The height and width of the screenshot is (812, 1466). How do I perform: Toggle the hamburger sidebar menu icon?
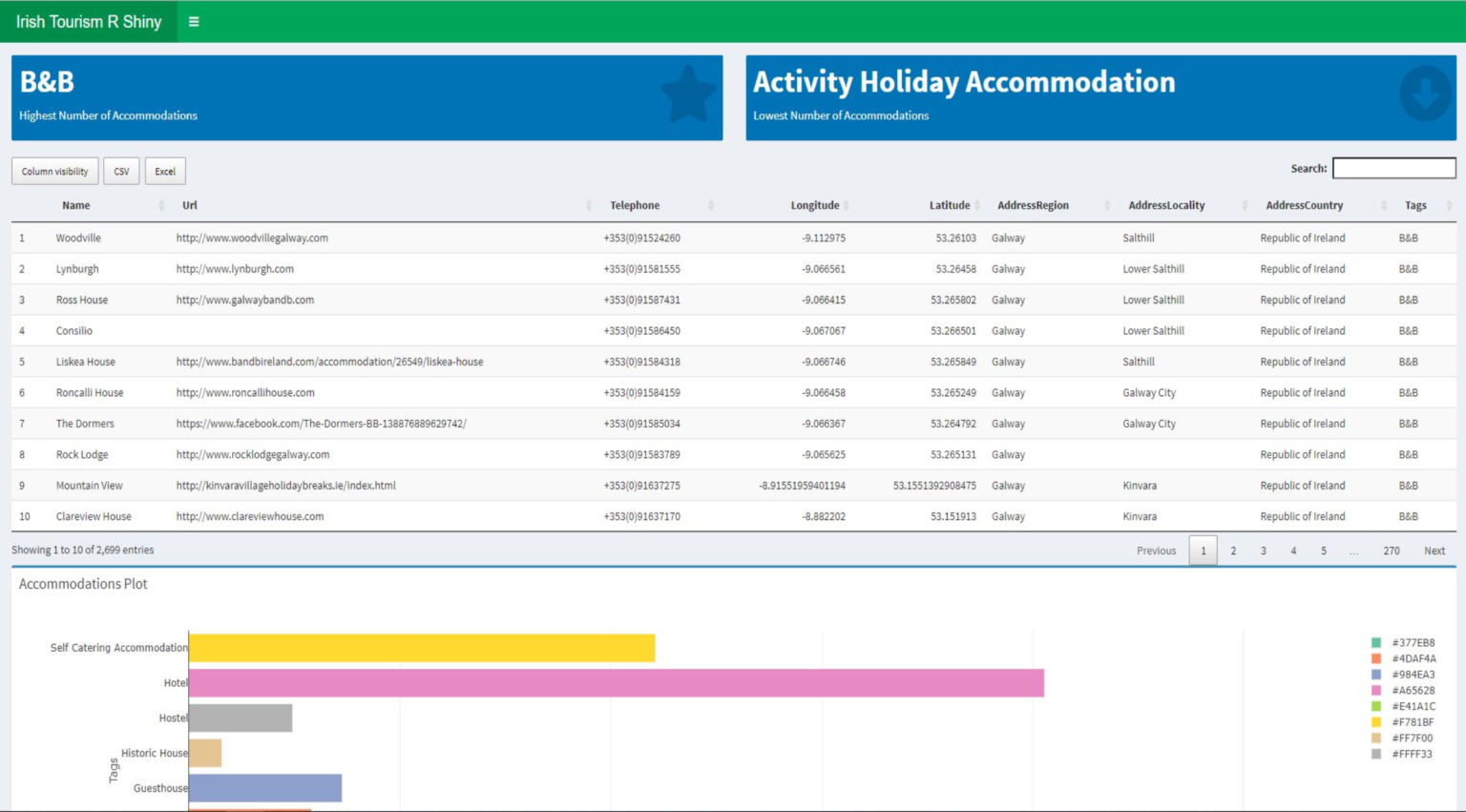coord(194,21)
